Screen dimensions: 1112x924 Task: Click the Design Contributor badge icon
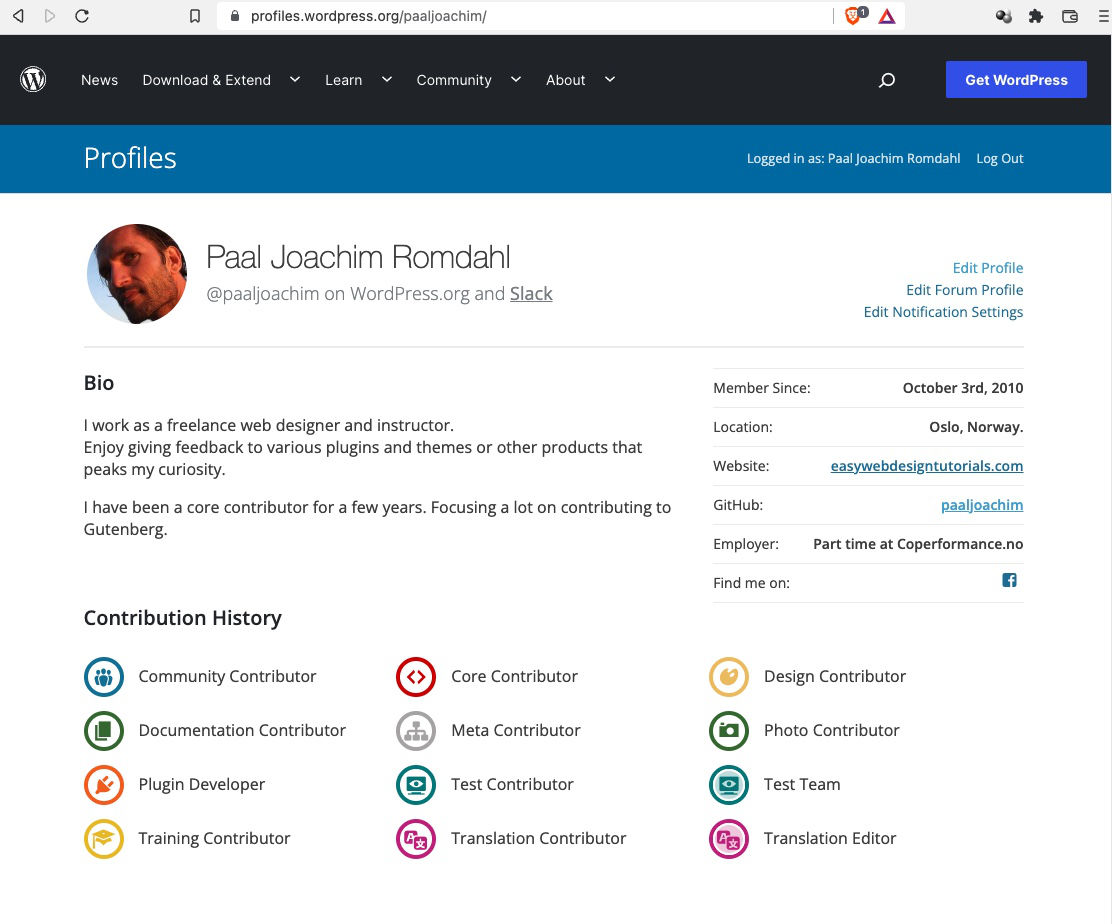point(728,677)
